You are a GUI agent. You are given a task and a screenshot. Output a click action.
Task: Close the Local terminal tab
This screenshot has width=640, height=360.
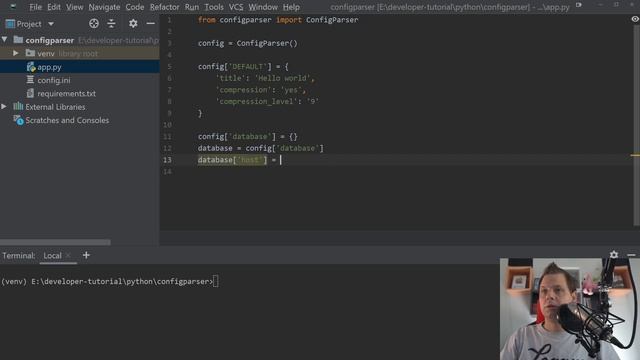68,255
